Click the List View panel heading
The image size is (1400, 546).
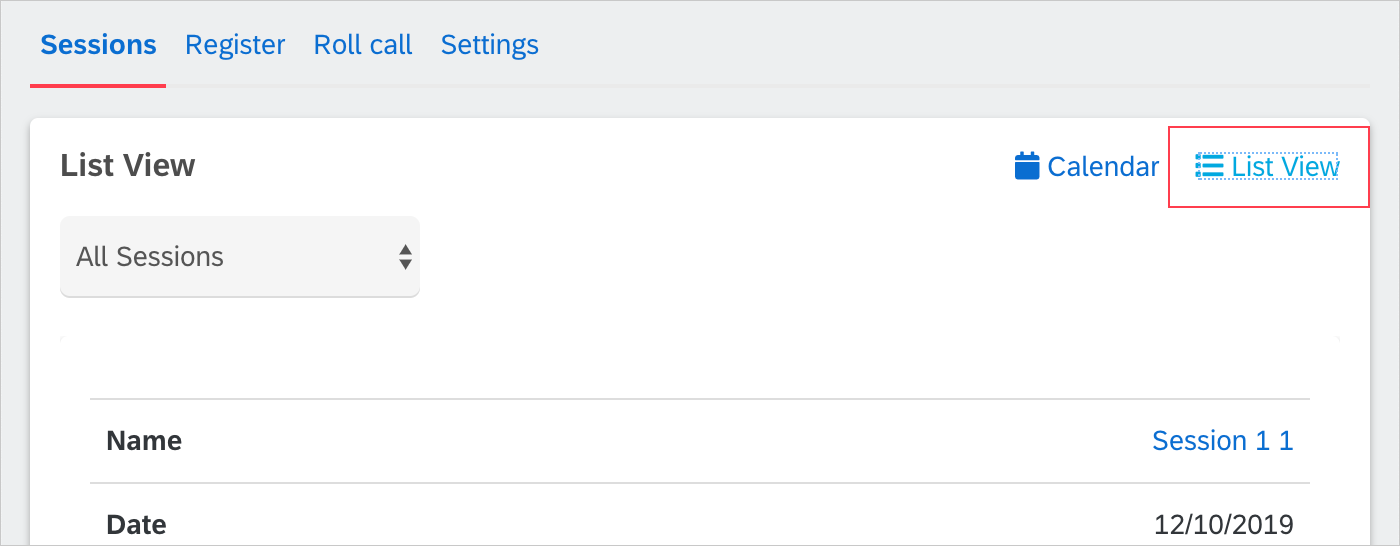tap(128, 166)
